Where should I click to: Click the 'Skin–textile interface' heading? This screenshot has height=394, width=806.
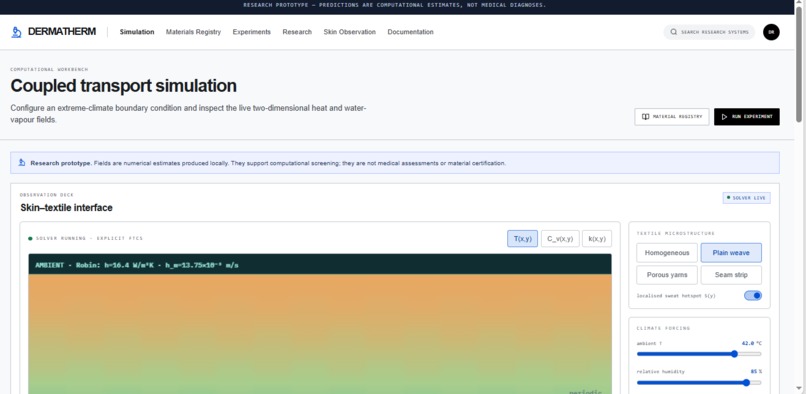[x=66, y=208]
